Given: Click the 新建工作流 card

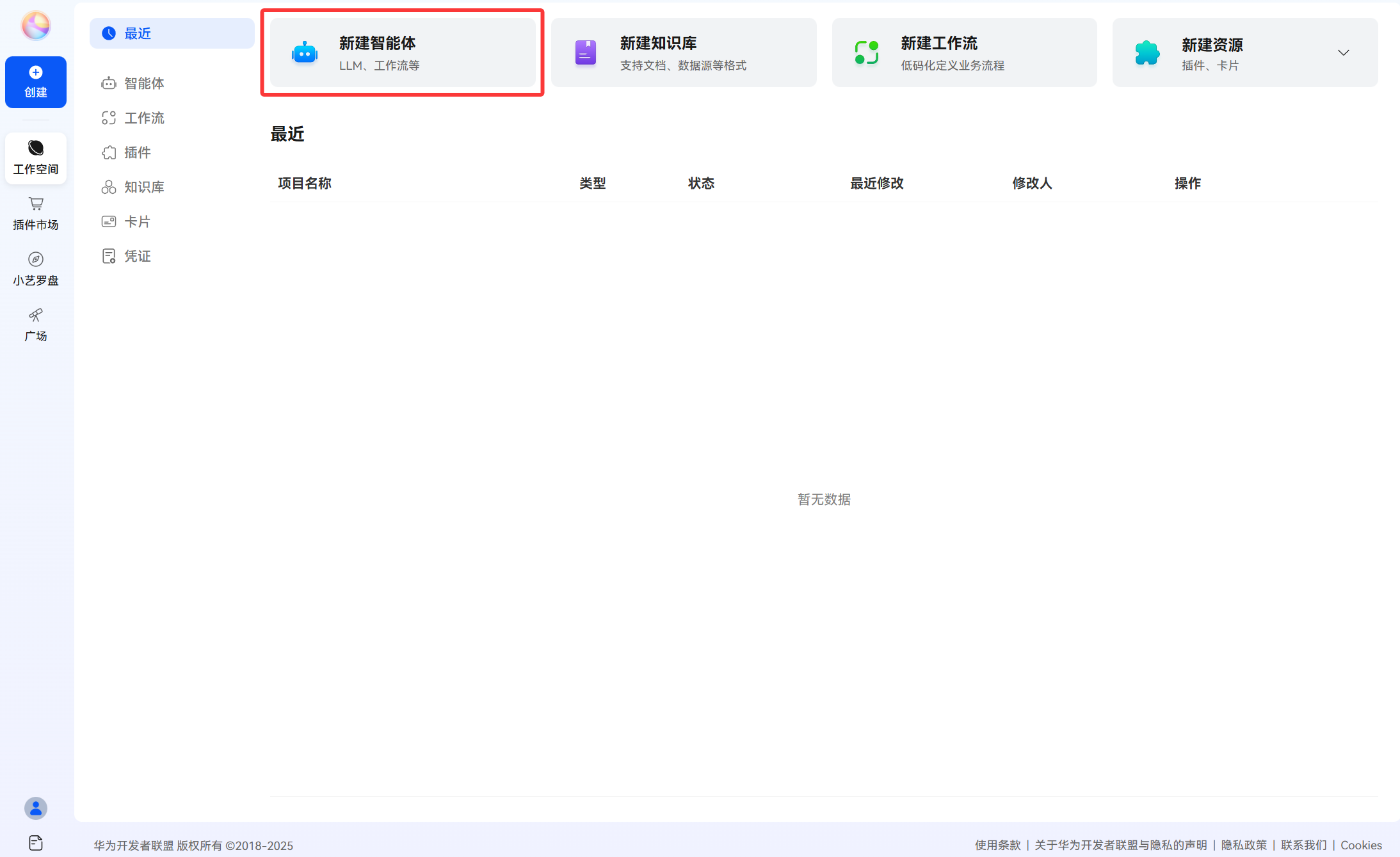Looking at the screenshot, I should (x=964, y=52).
